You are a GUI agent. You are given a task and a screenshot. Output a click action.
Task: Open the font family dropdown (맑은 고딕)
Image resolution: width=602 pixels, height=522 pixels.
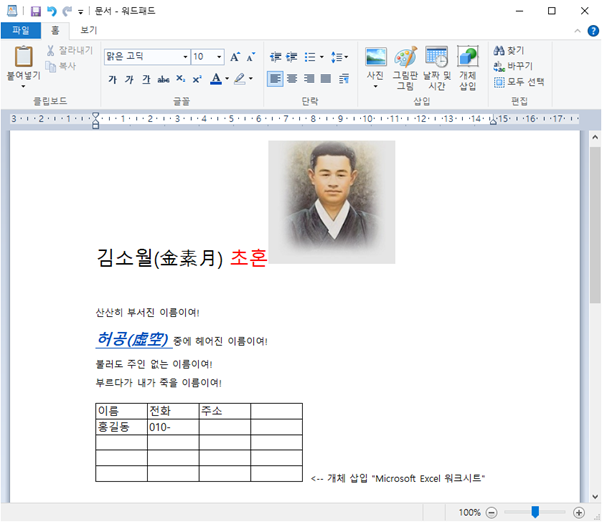point(185,57)
